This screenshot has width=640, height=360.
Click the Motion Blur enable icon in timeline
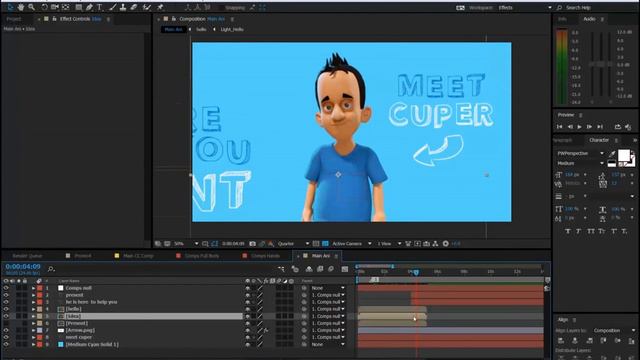[x=331, y=269]
